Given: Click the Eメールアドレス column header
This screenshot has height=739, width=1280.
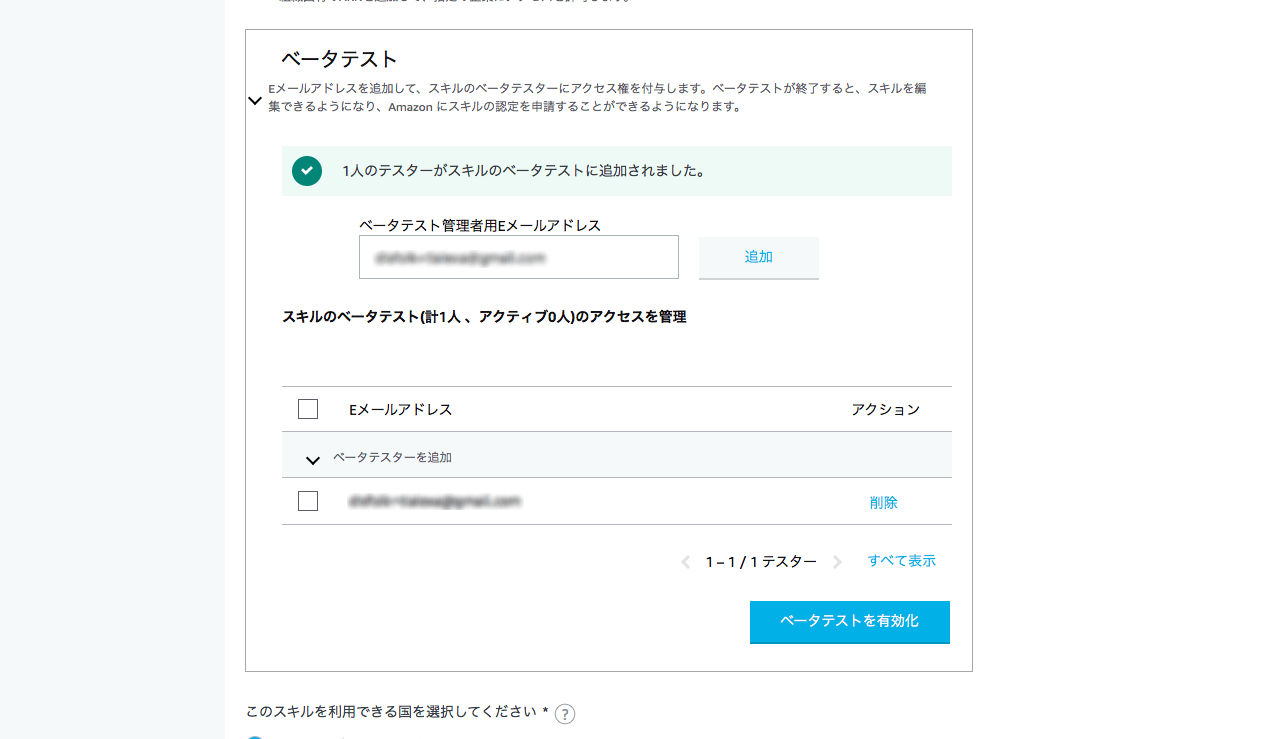Looking at the screenshot, I should pos(401,410).
